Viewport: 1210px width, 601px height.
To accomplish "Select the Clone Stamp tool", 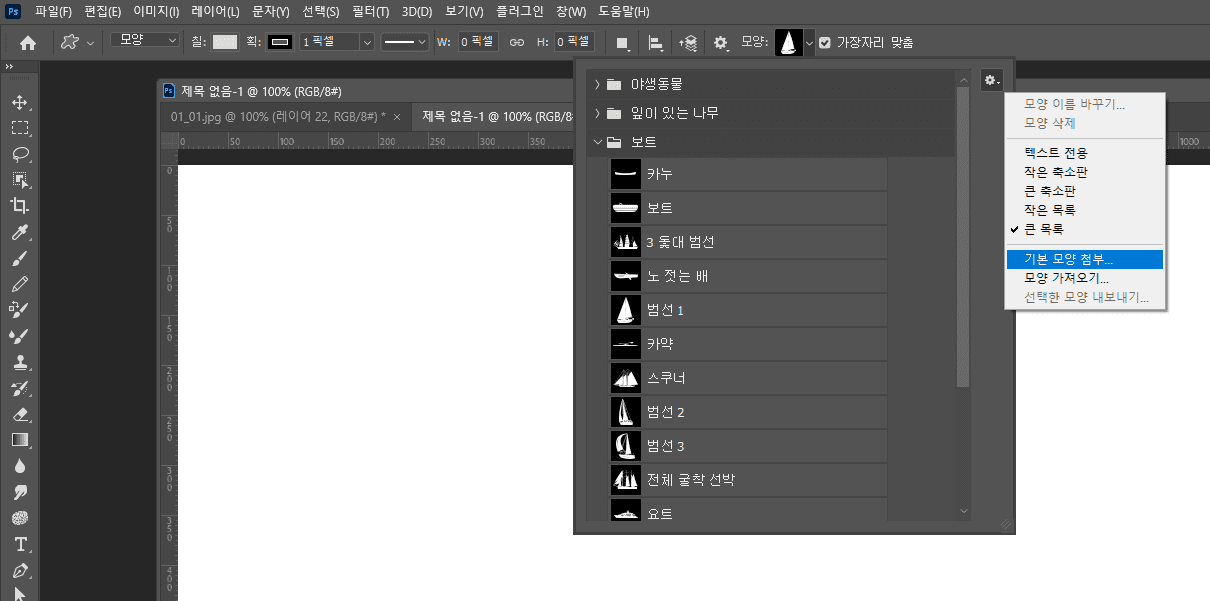I will 20,362.
